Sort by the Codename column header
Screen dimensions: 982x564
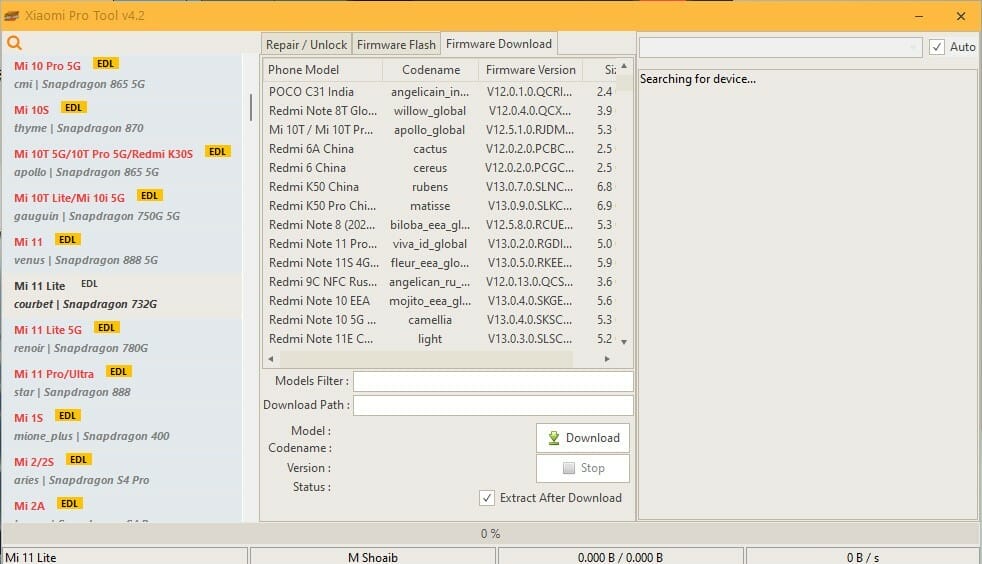coord(430,69)
